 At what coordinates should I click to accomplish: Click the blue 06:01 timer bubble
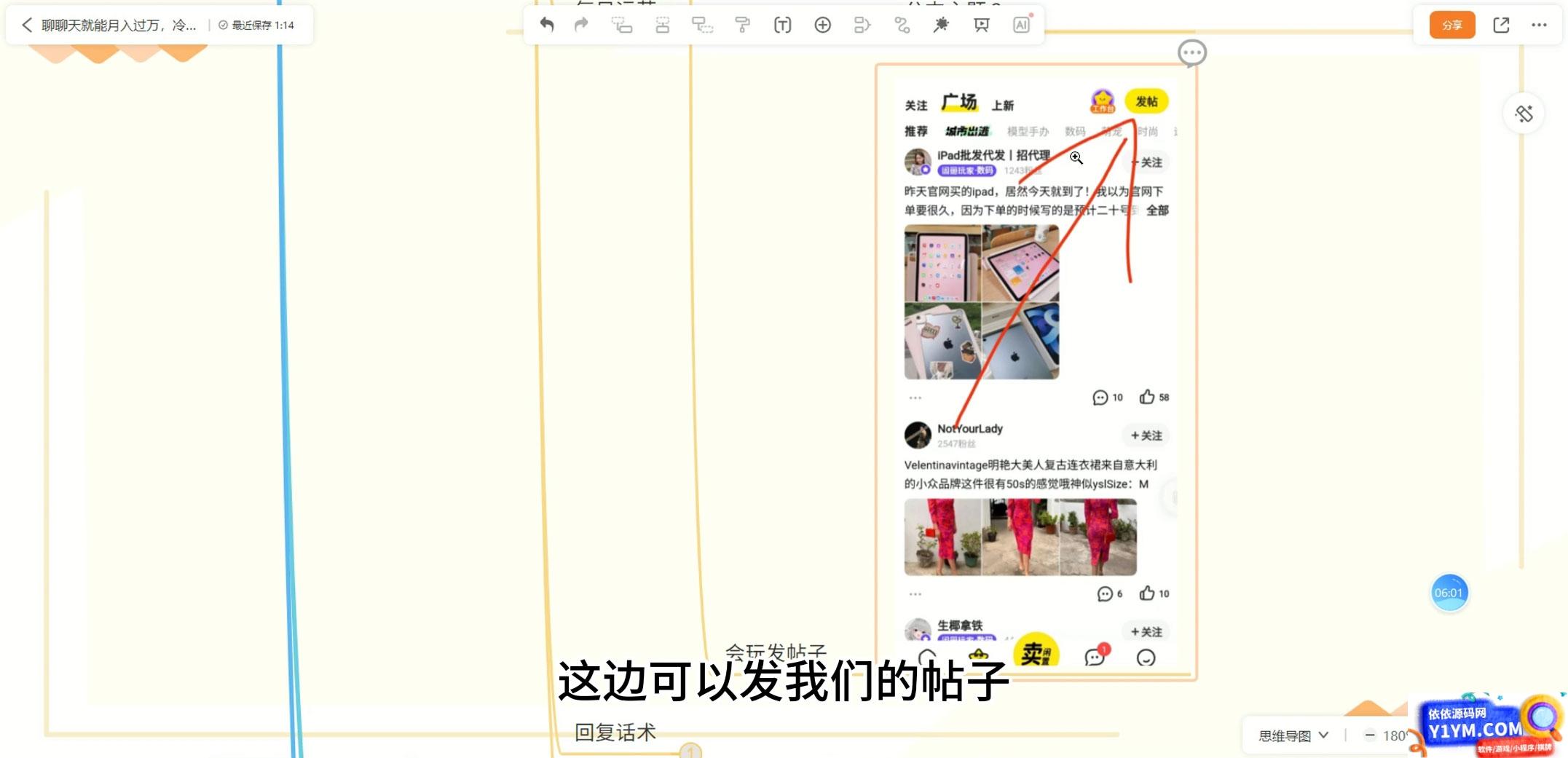tap(1449, 593)
